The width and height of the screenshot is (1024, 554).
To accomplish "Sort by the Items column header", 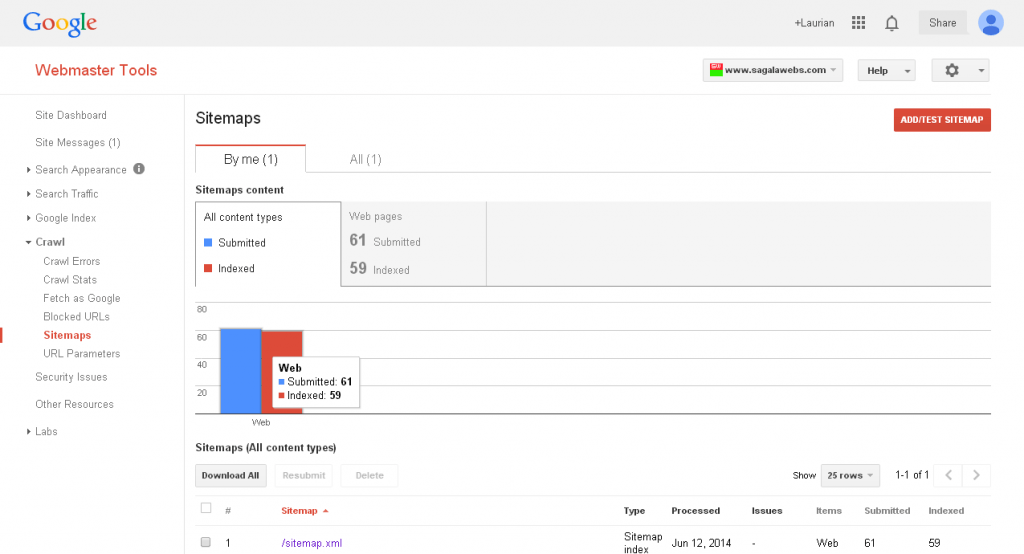I will 829,511.
